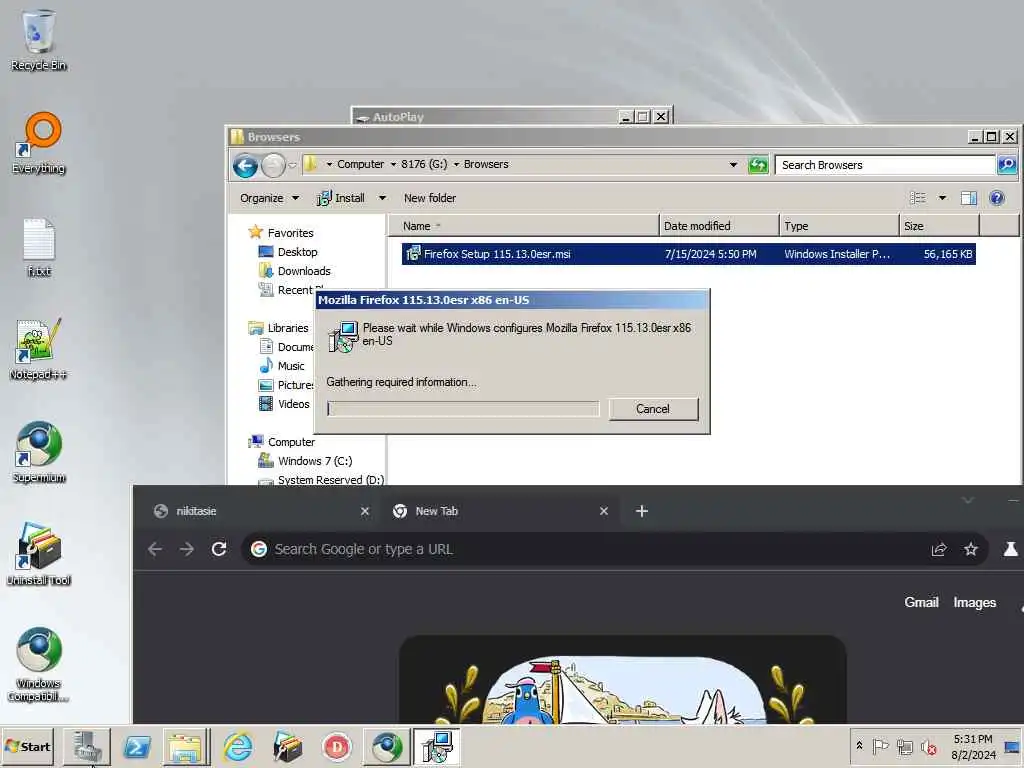The width and height of the screenshot is (1024, 768).
Task: Click the muted volume tray icon
Action: point(929,746)
